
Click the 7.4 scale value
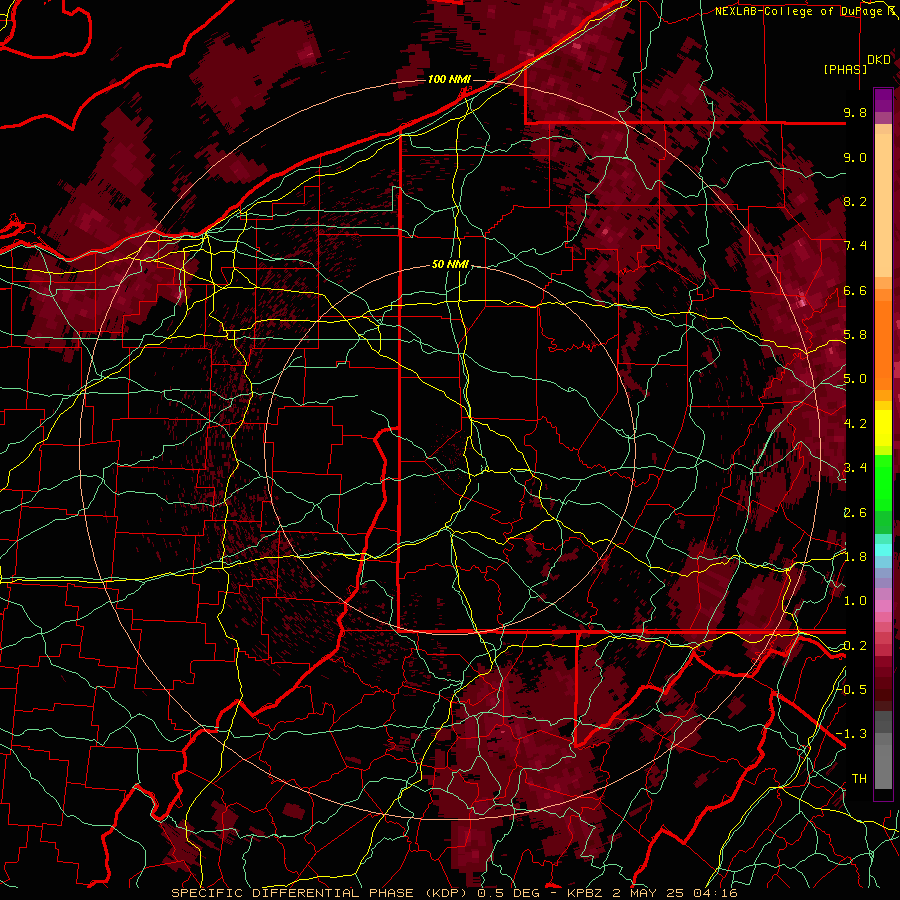[855, 246]
